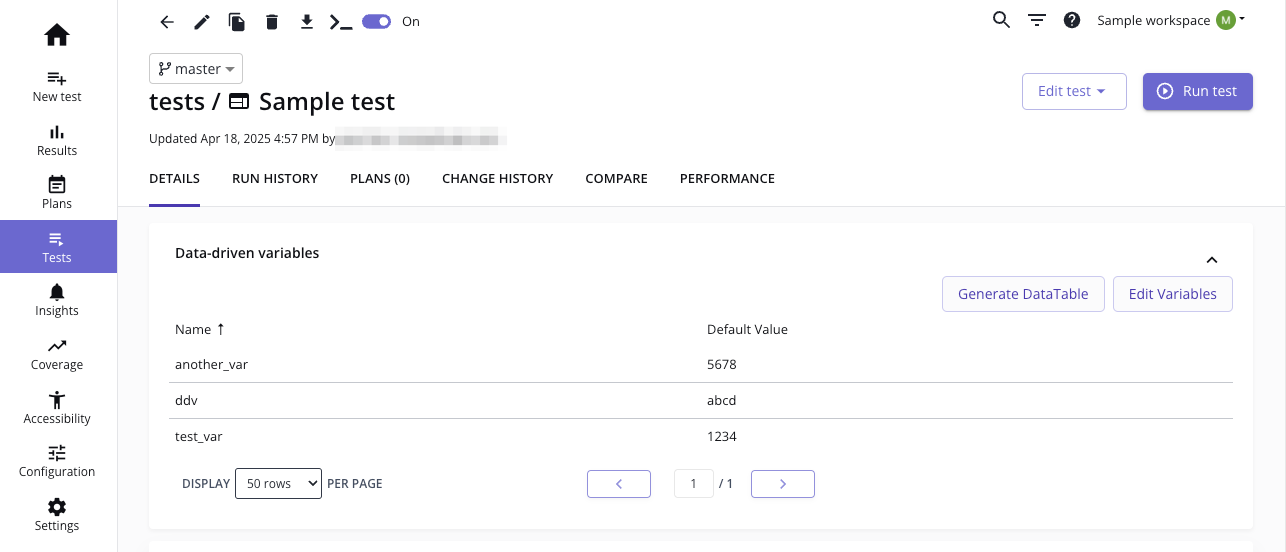
Task: Click the trash delete icon
Action: (272, 21)
